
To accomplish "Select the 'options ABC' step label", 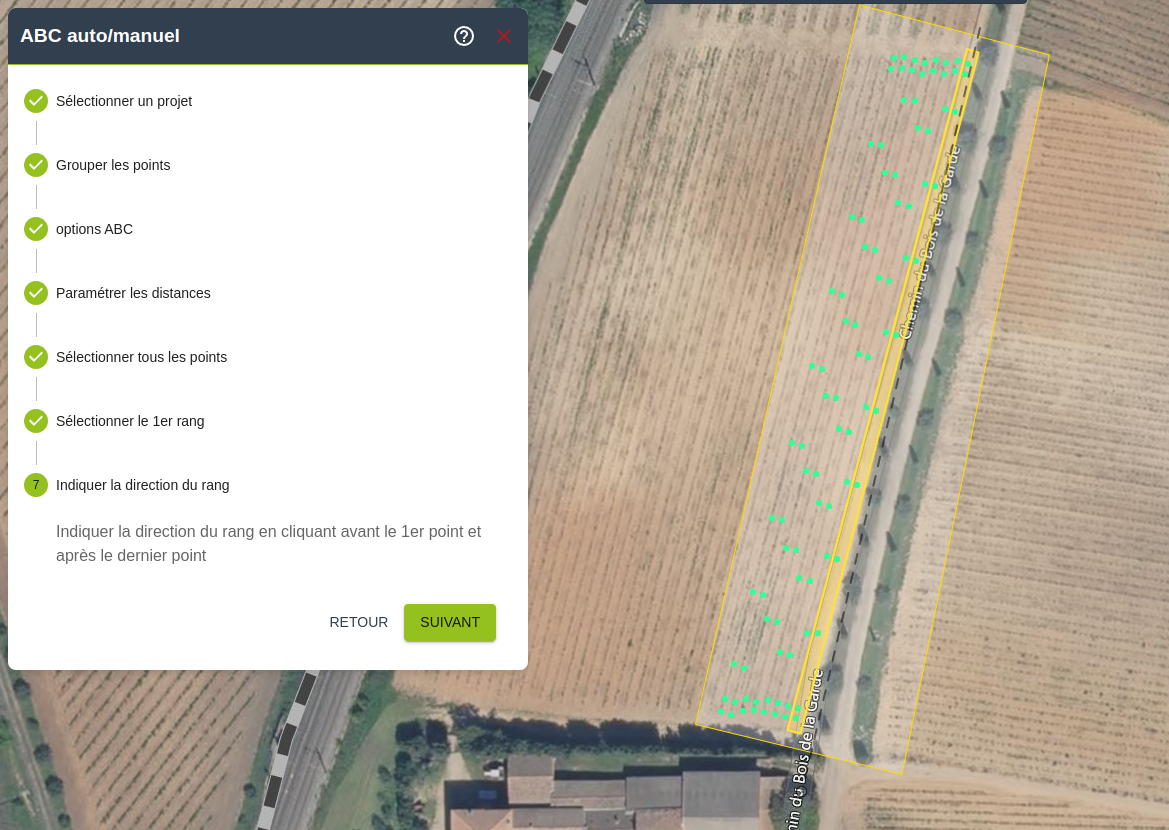I will 94,229.
